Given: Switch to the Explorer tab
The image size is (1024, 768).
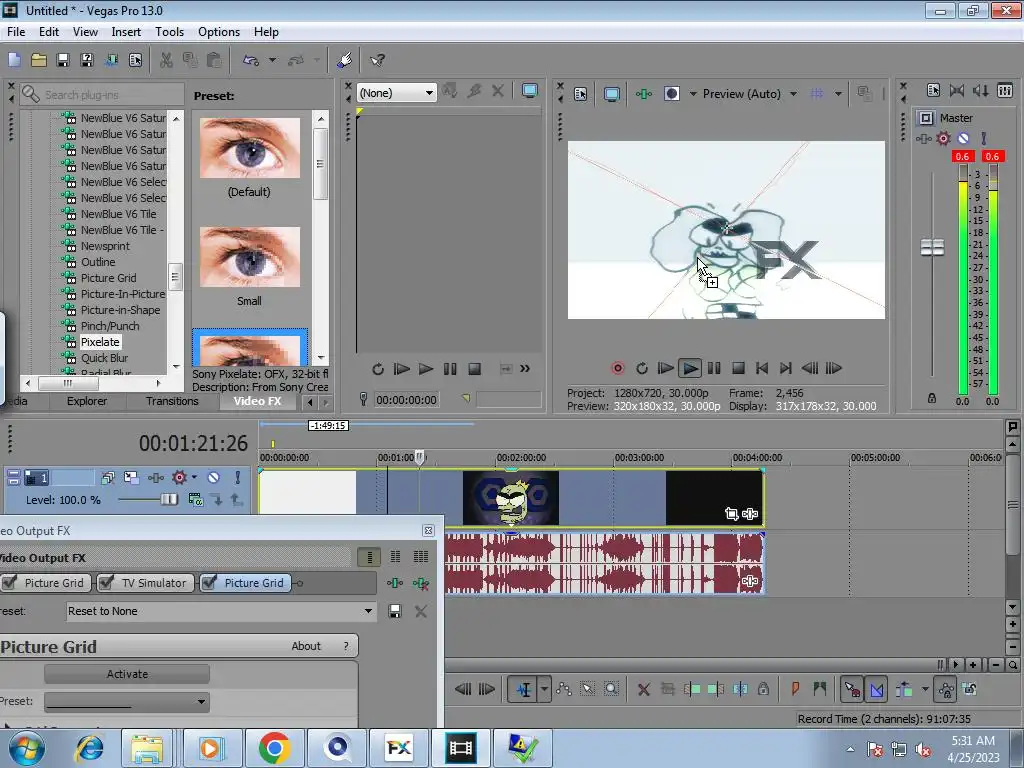Looking at the screenshot, I should tap(86, 401).
